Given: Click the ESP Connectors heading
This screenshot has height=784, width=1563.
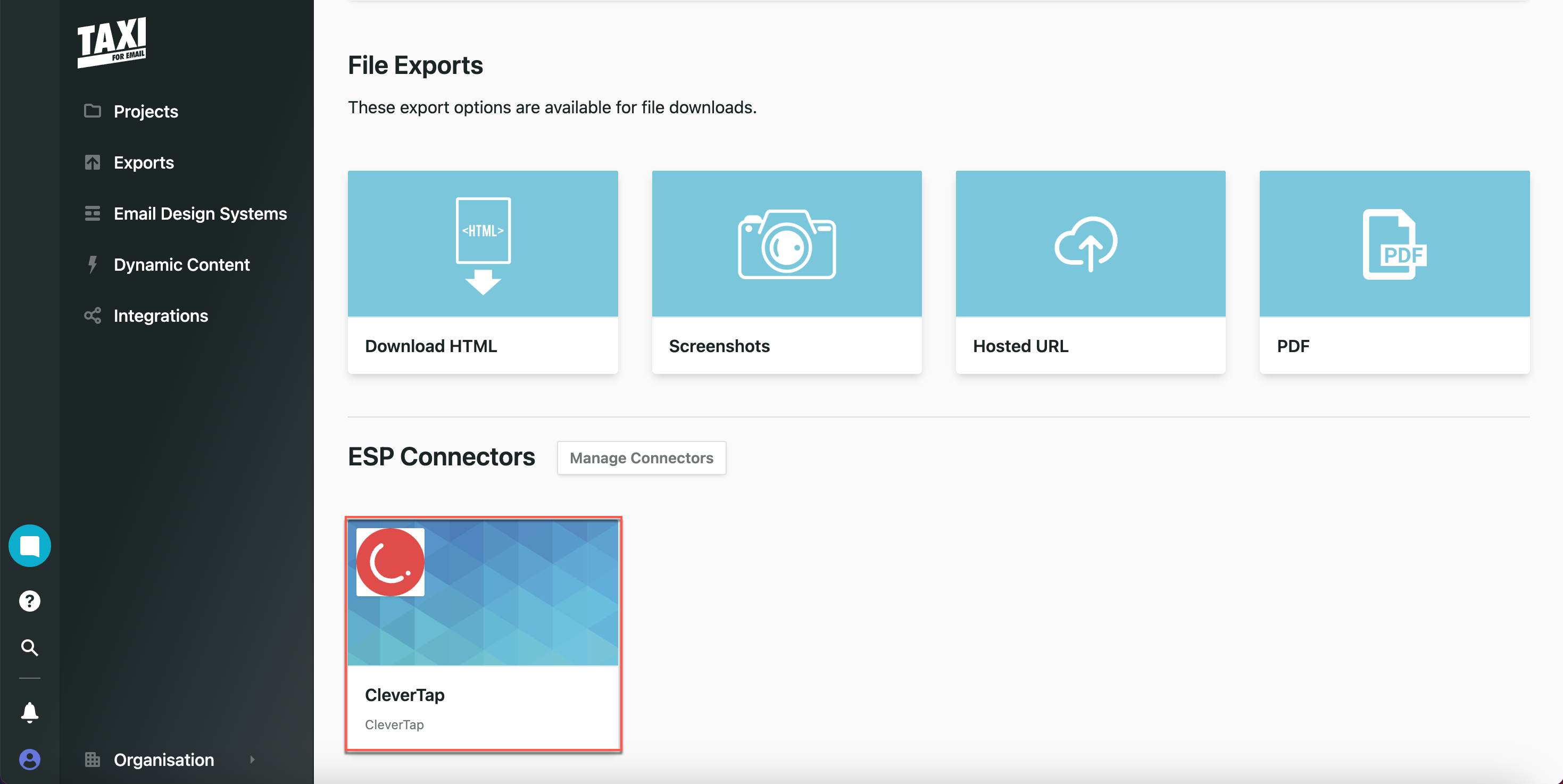Looking at the screenshot, I should tap(441, 456).
